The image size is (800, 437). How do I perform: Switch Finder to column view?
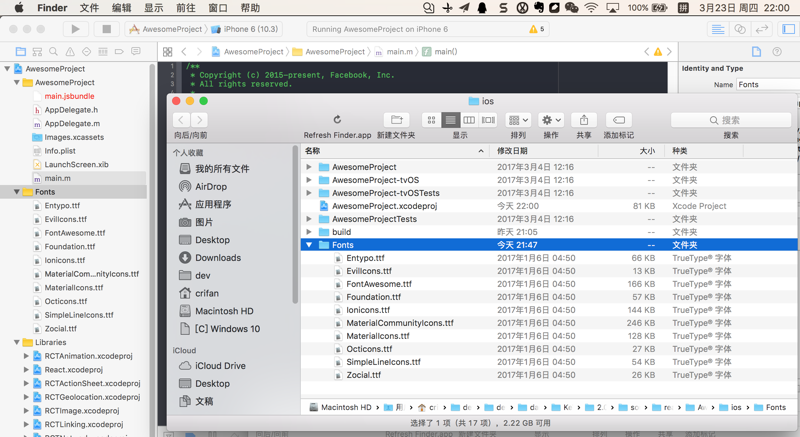pyautogui.click(x=469, y=120)
